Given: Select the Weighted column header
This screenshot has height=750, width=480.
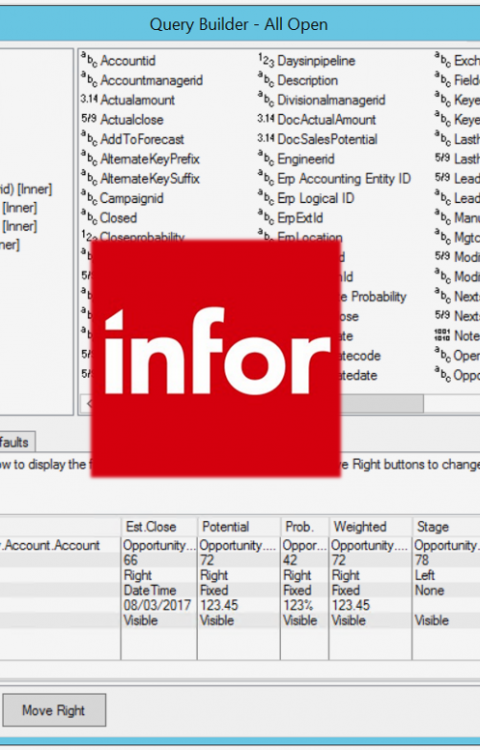Looking at the screenshot, I should (x=371, y=527).
